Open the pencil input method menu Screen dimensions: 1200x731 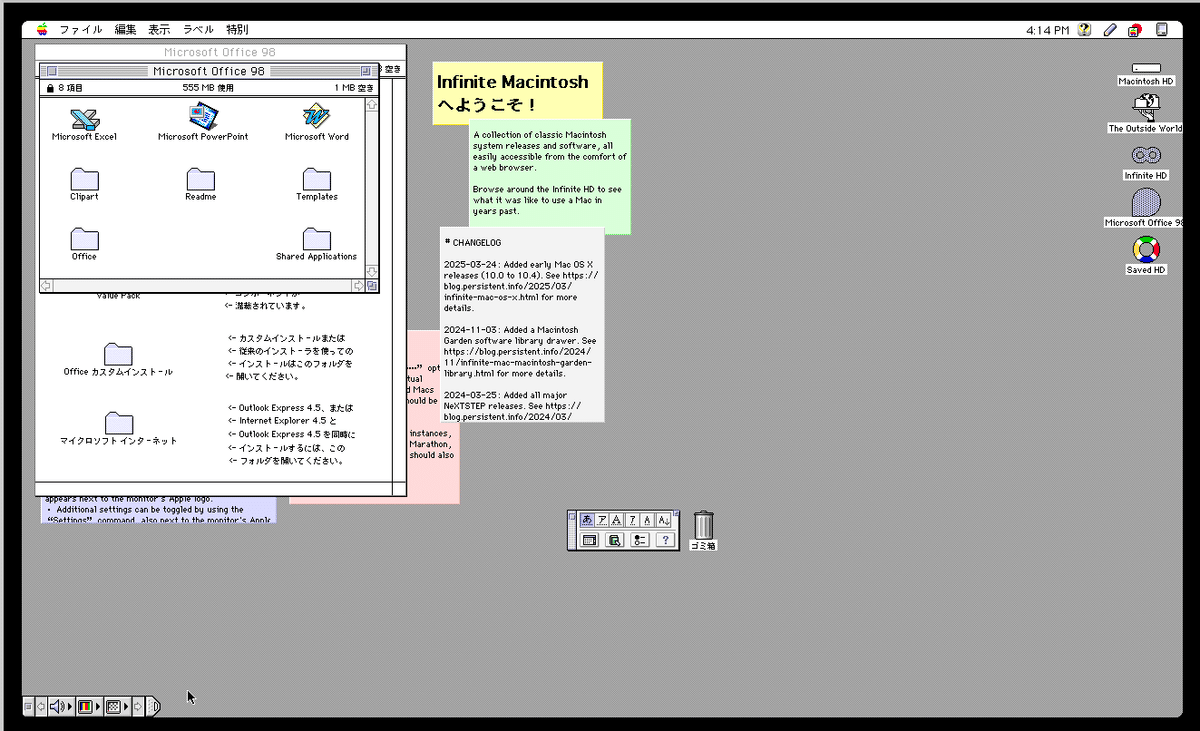click(1110, 30)
